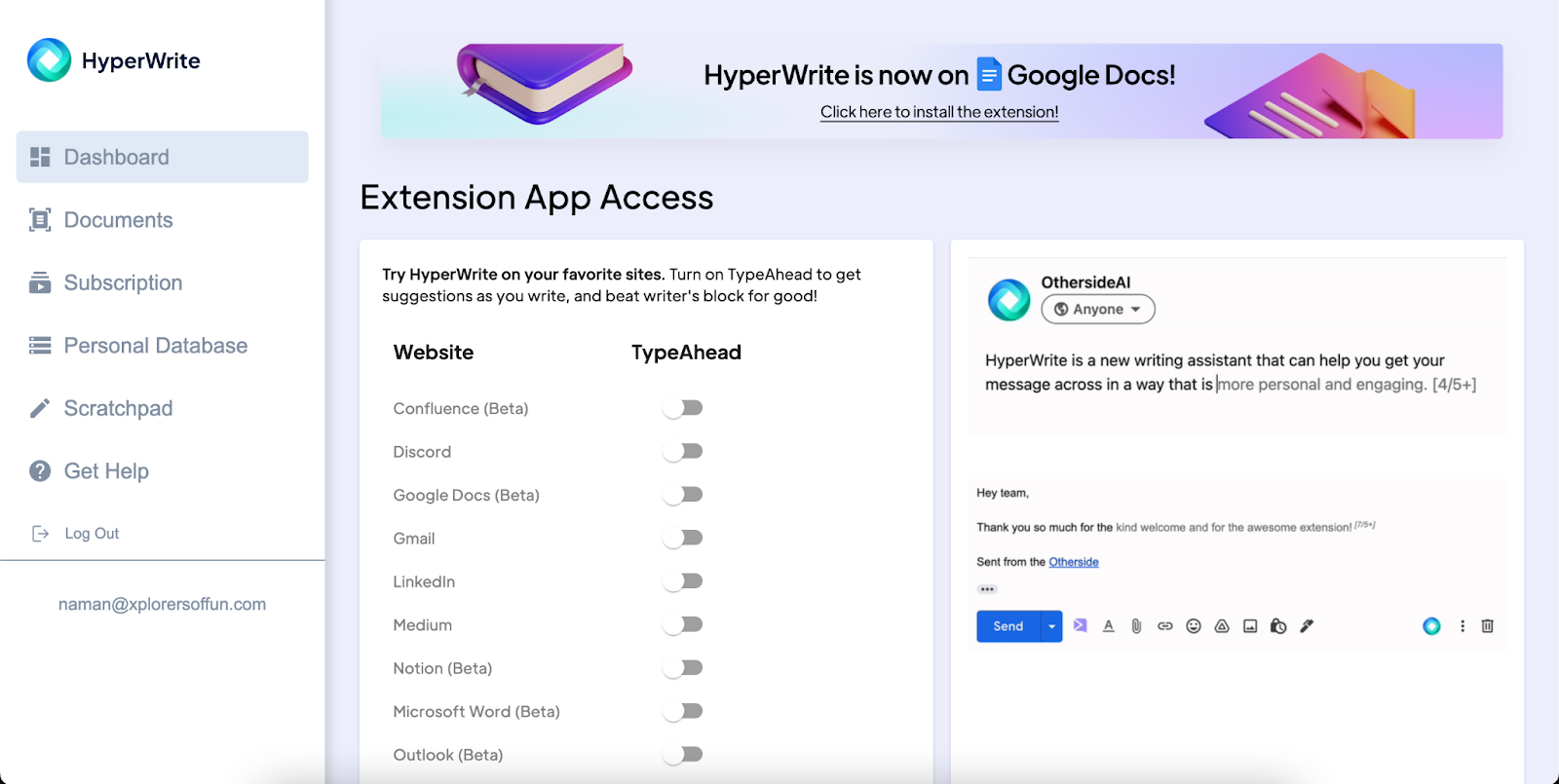
Task: Open Get Help in the sidebar
Action: (162, 471)
